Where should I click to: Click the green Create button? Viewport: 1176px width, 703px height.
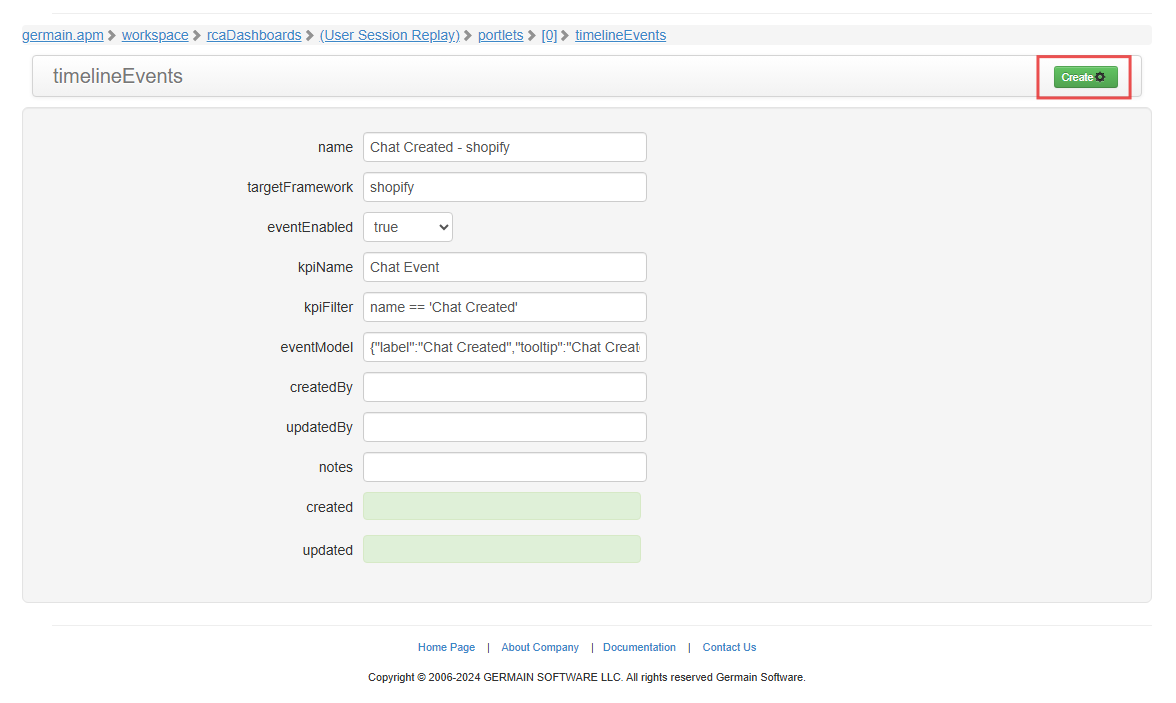1085,77
